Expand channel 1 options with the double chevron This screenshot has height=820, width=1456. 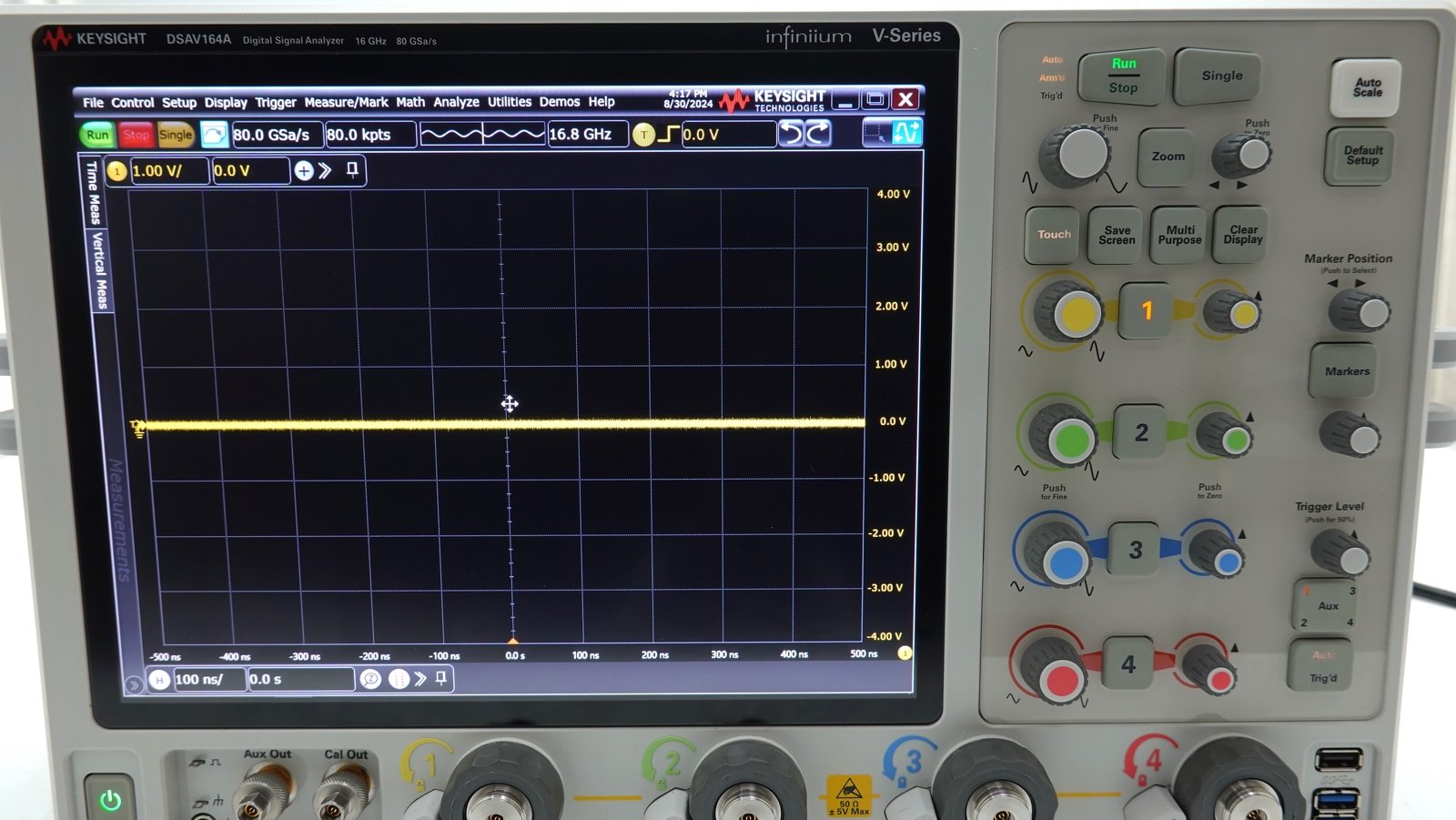pos(325,171)
